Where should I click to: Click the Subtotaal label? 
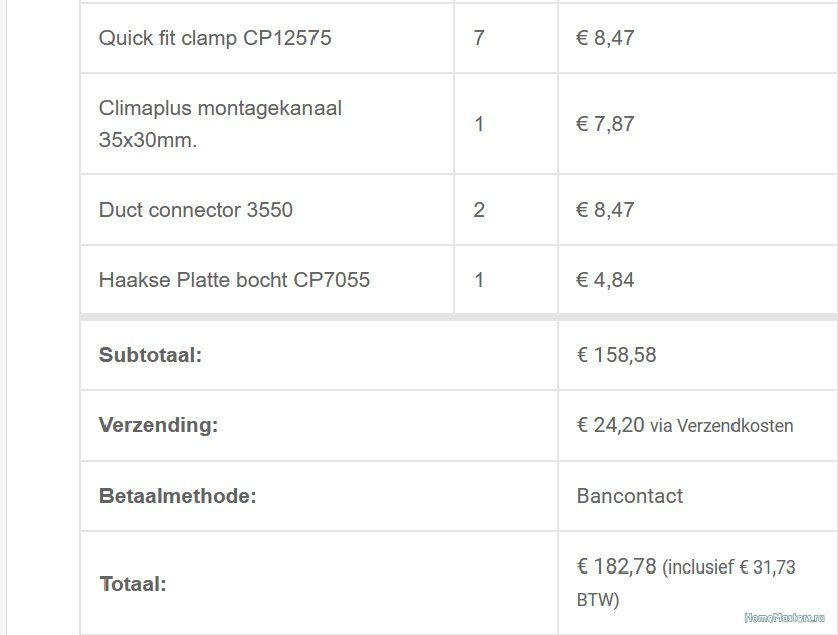[x=150, y=355]
